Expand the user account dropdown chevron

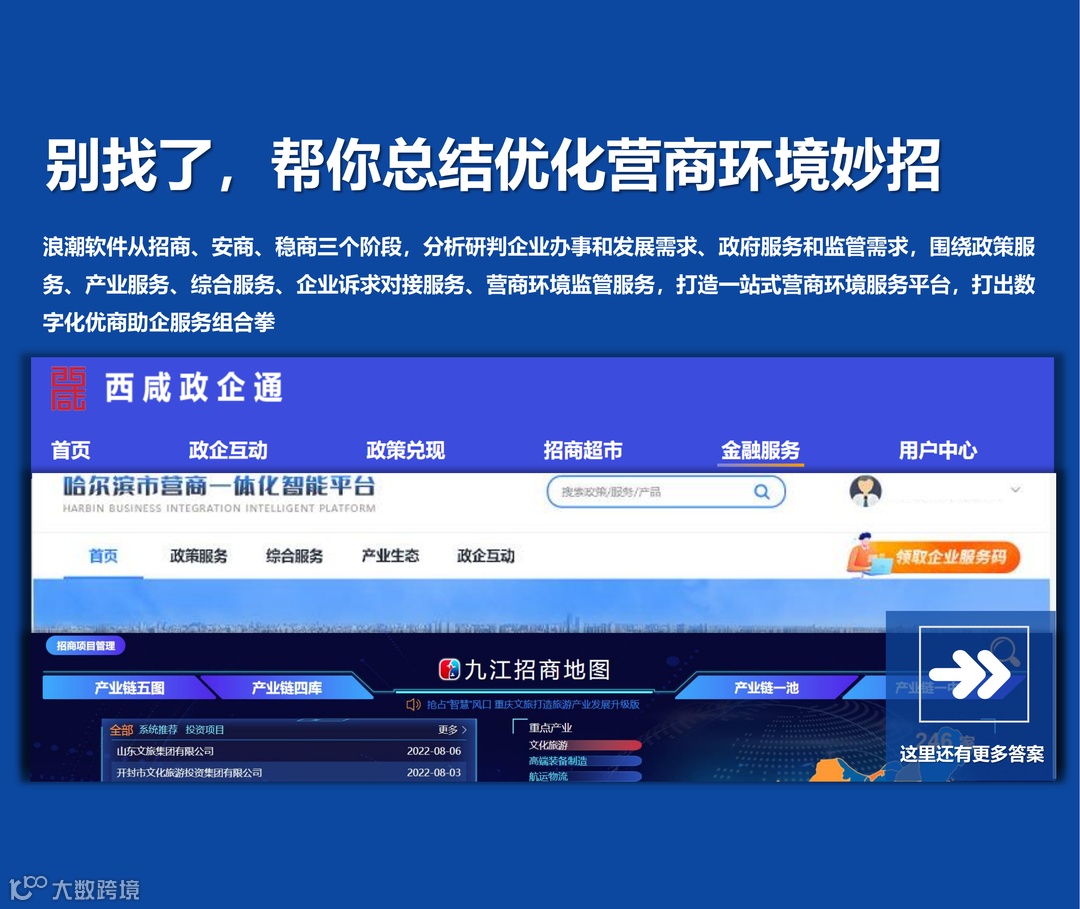click(x=1015, y=490)
